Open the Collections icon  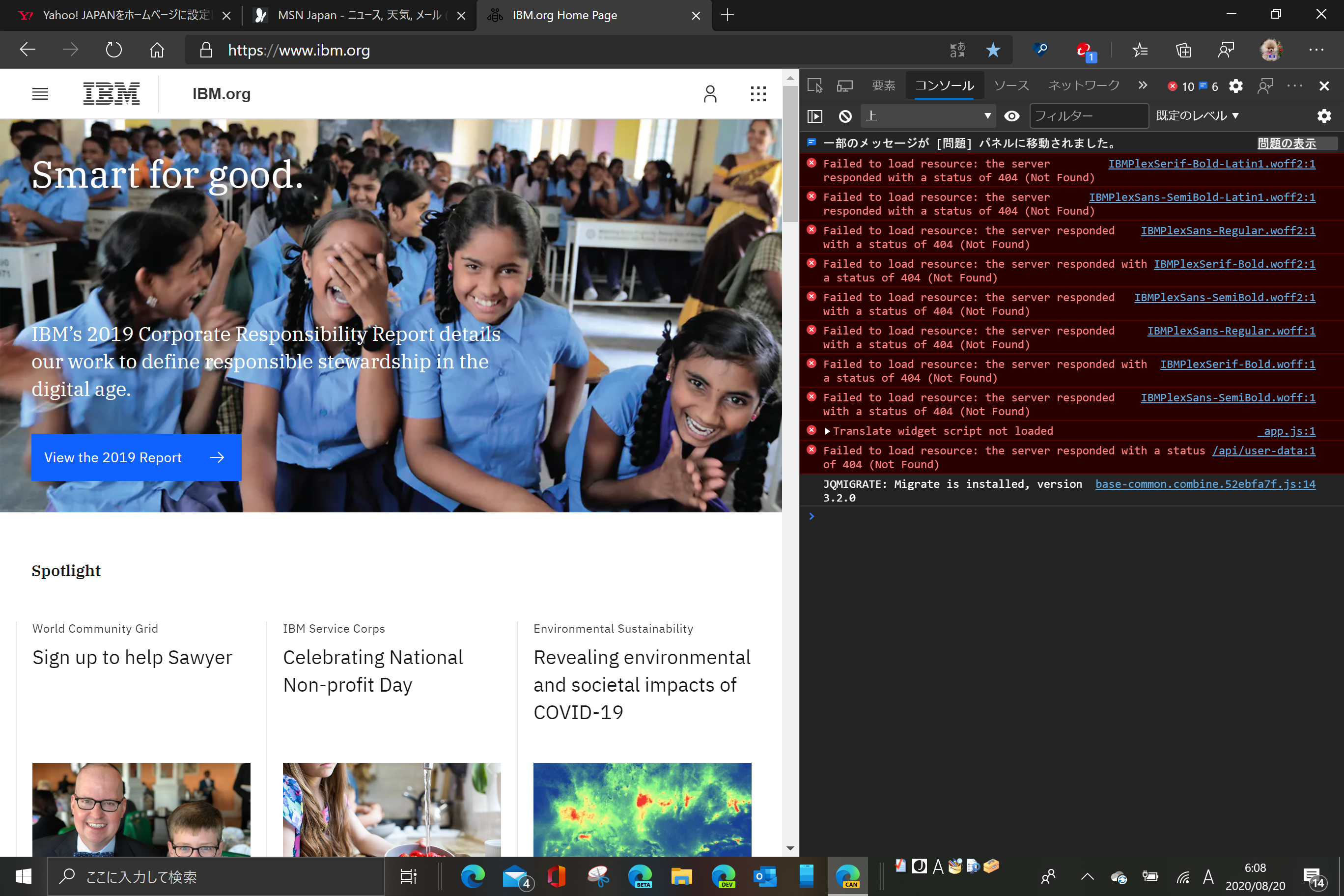click(x=1183, y=50)
